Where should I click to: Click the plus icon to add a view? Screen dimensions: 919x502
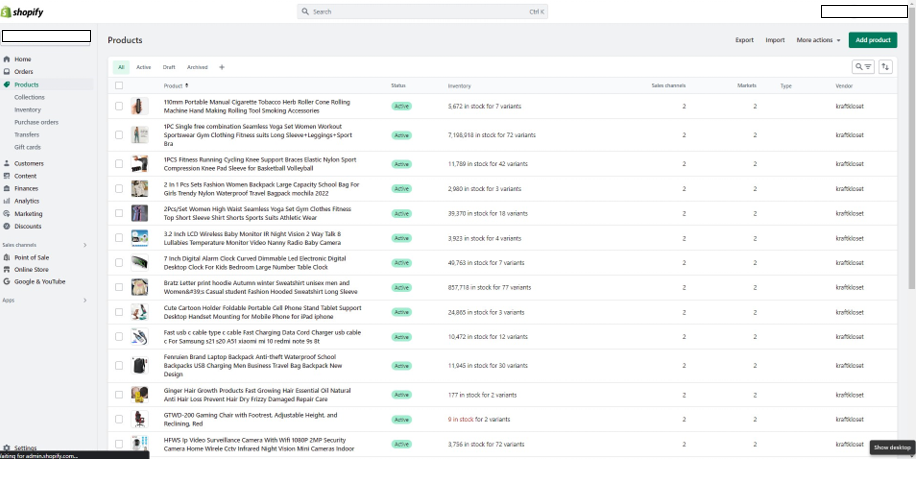pyautogui.click(x=222, y=67)
